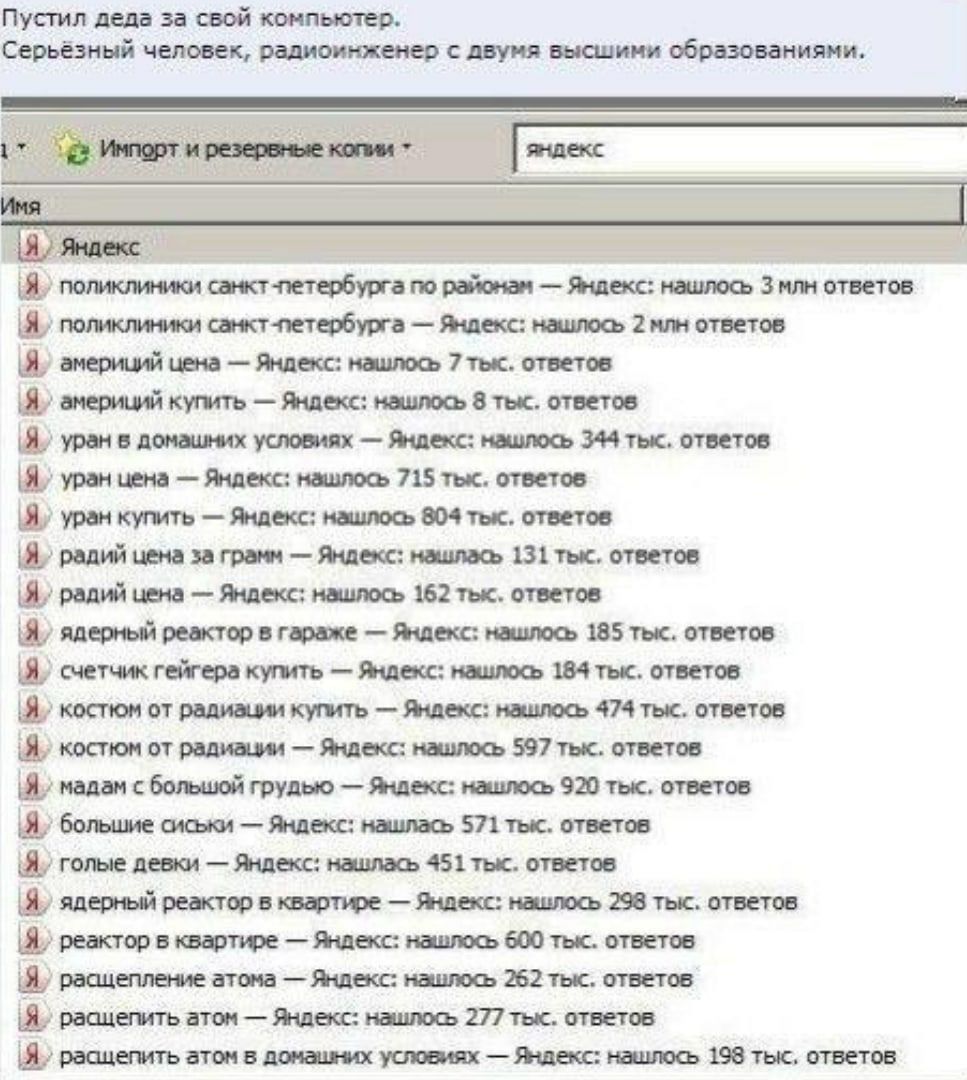Select америций цена history entry
Screen dimensions: 967x1080
[x=335, y=362]
